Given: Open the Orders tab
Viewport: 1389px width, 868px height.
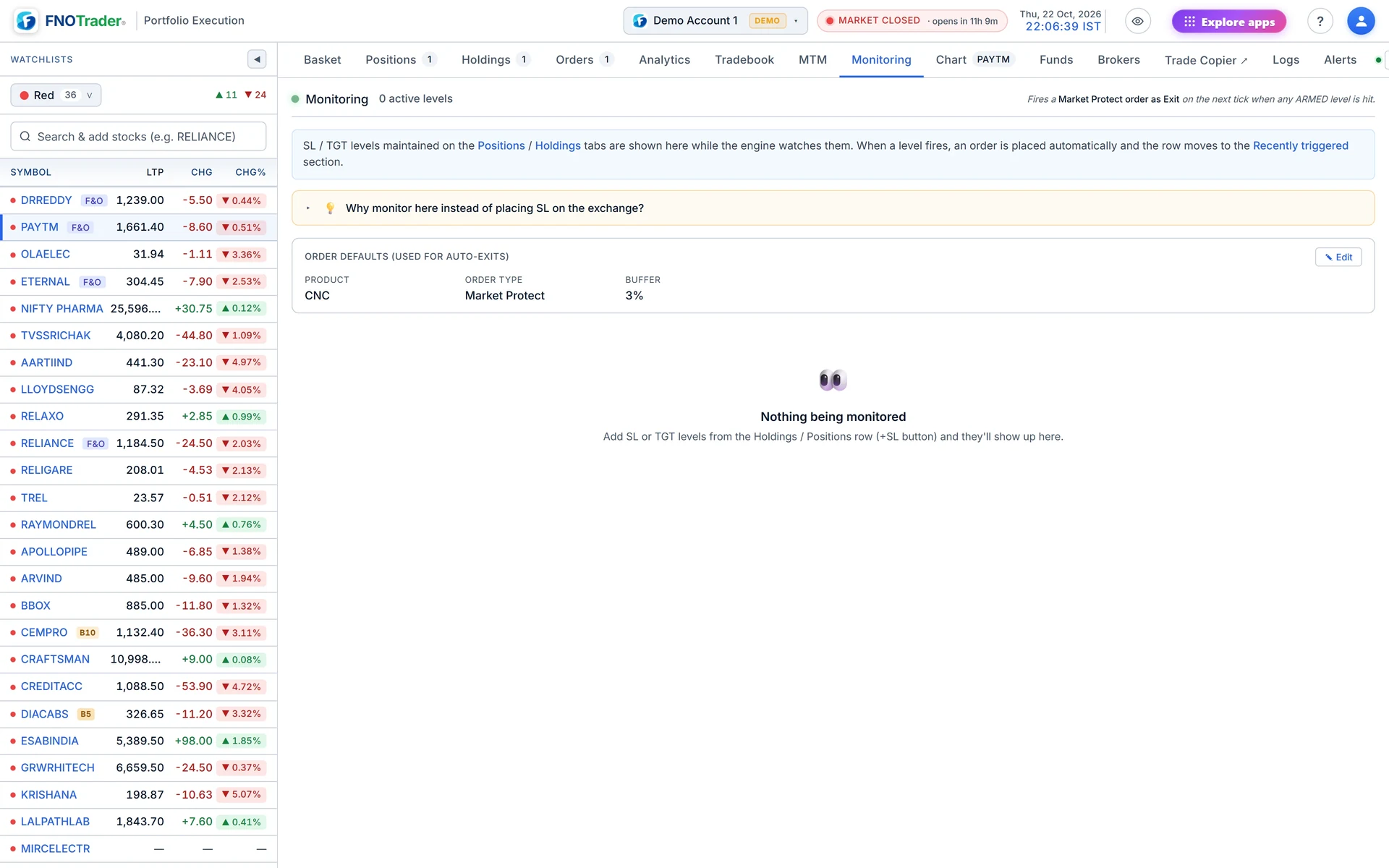Looking at the screenshot, I should pos(585,60).
